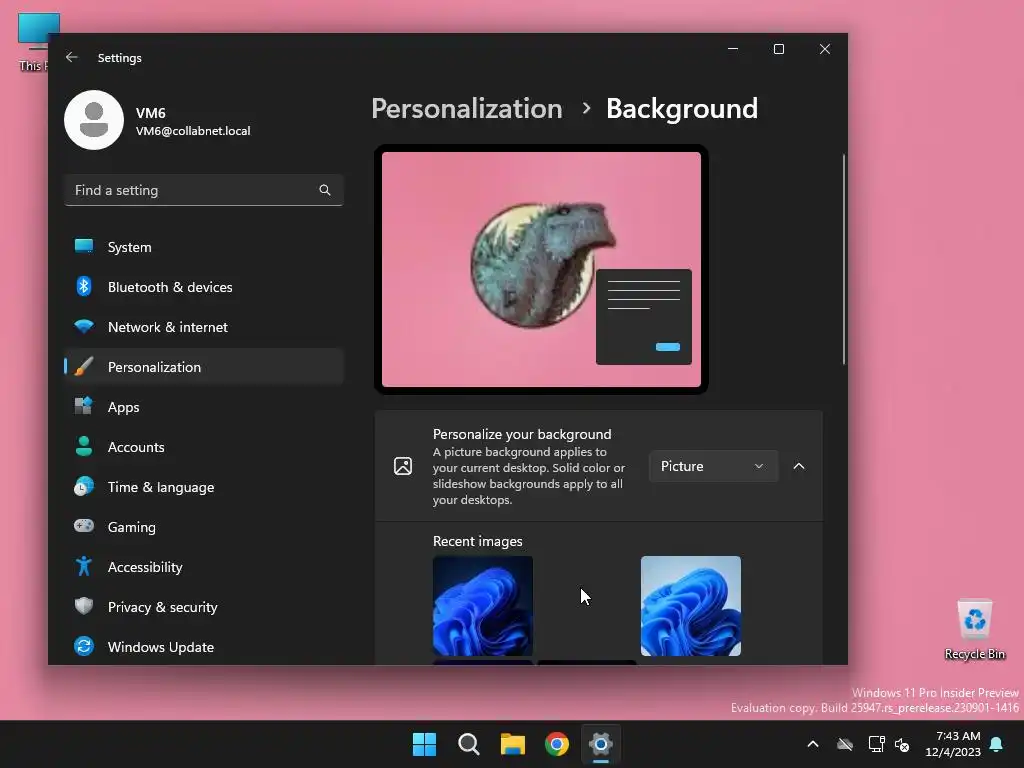Image resolution: width=1024 pixels, height=768 pixels.
Task: Open the Windows Start menu
Action: (x=424, y=744)
